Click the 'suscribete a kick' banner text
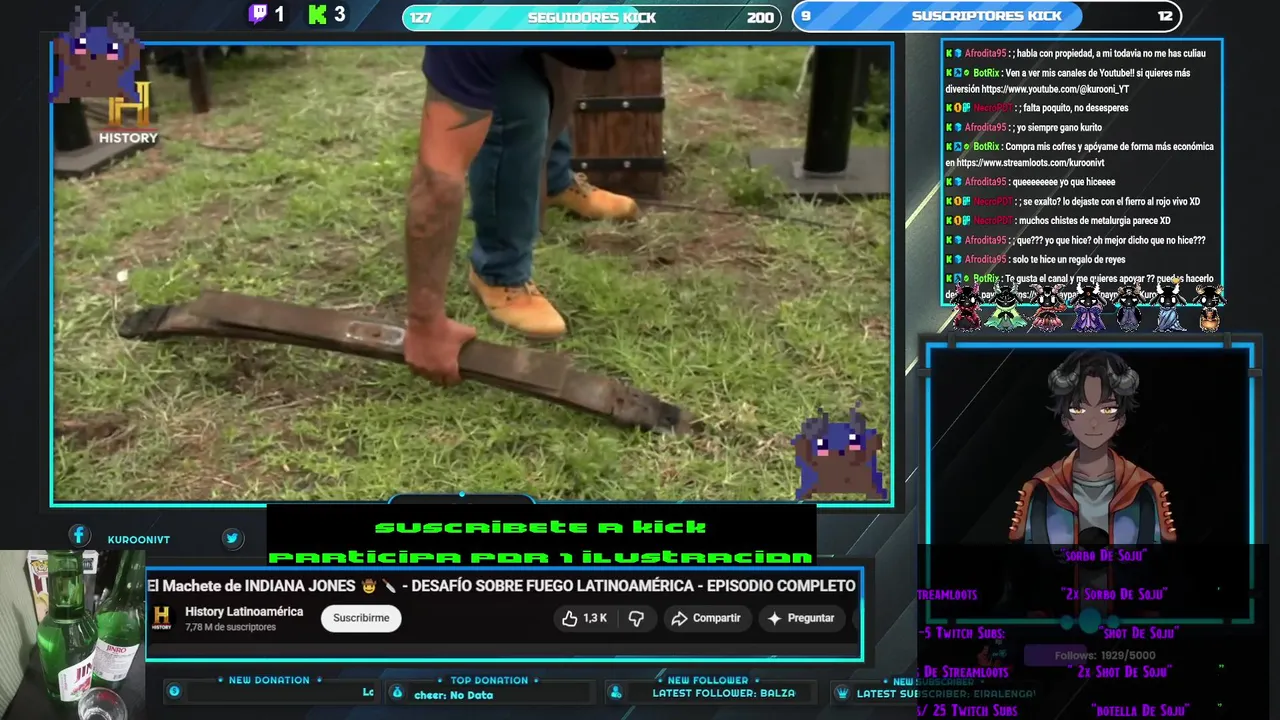Screen dimensions: 1280x720 [541, 527]
